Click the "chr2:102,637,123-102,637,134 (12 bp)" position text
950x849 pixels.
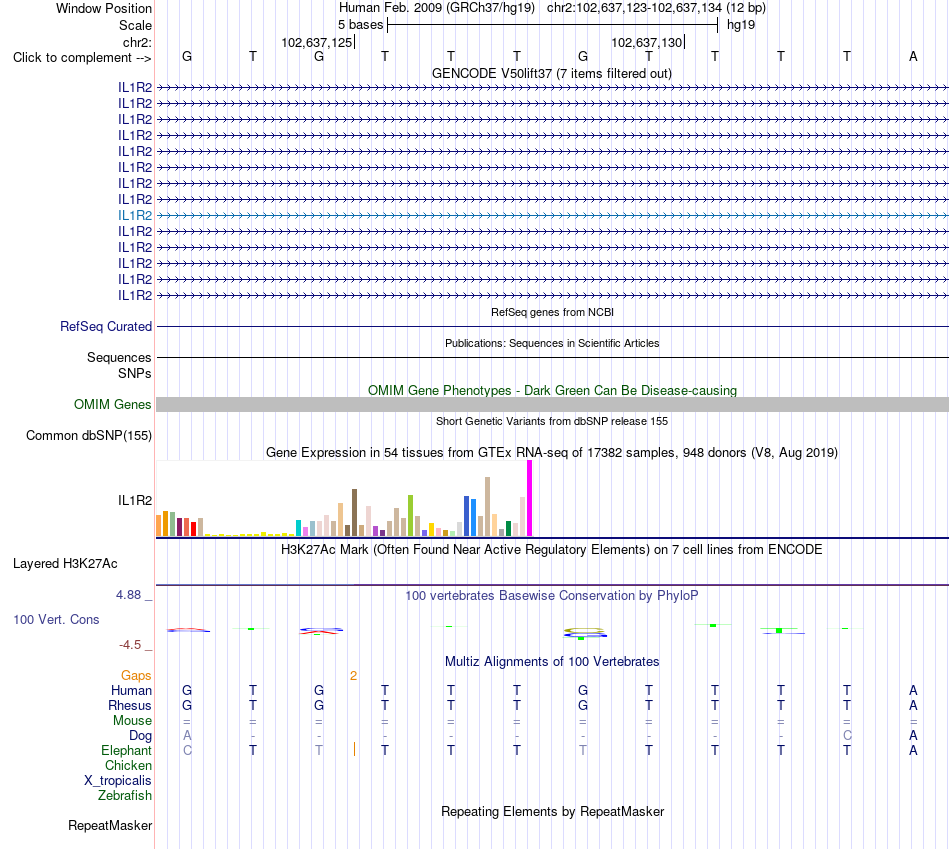656,8
